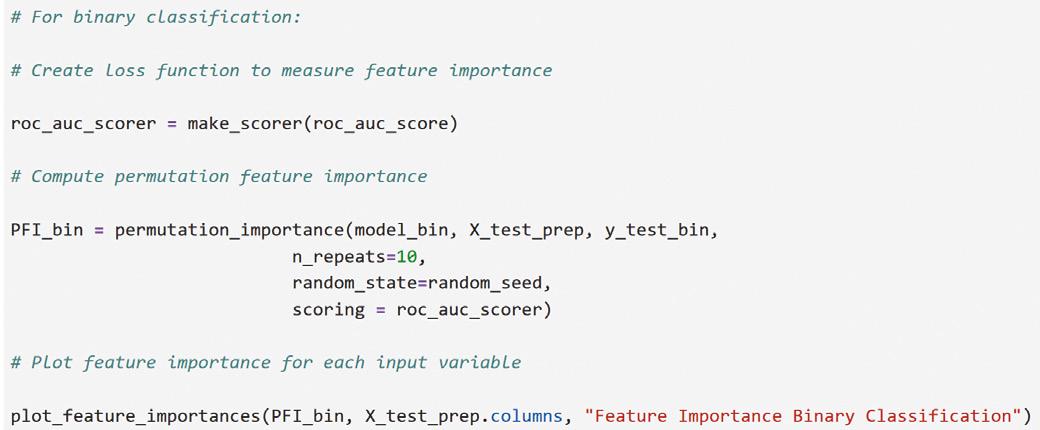Place cursor in 'Create loss function' comment
Image resolution: width=1040 pixels, height=430 pixels.
click(x=281, y=70)
